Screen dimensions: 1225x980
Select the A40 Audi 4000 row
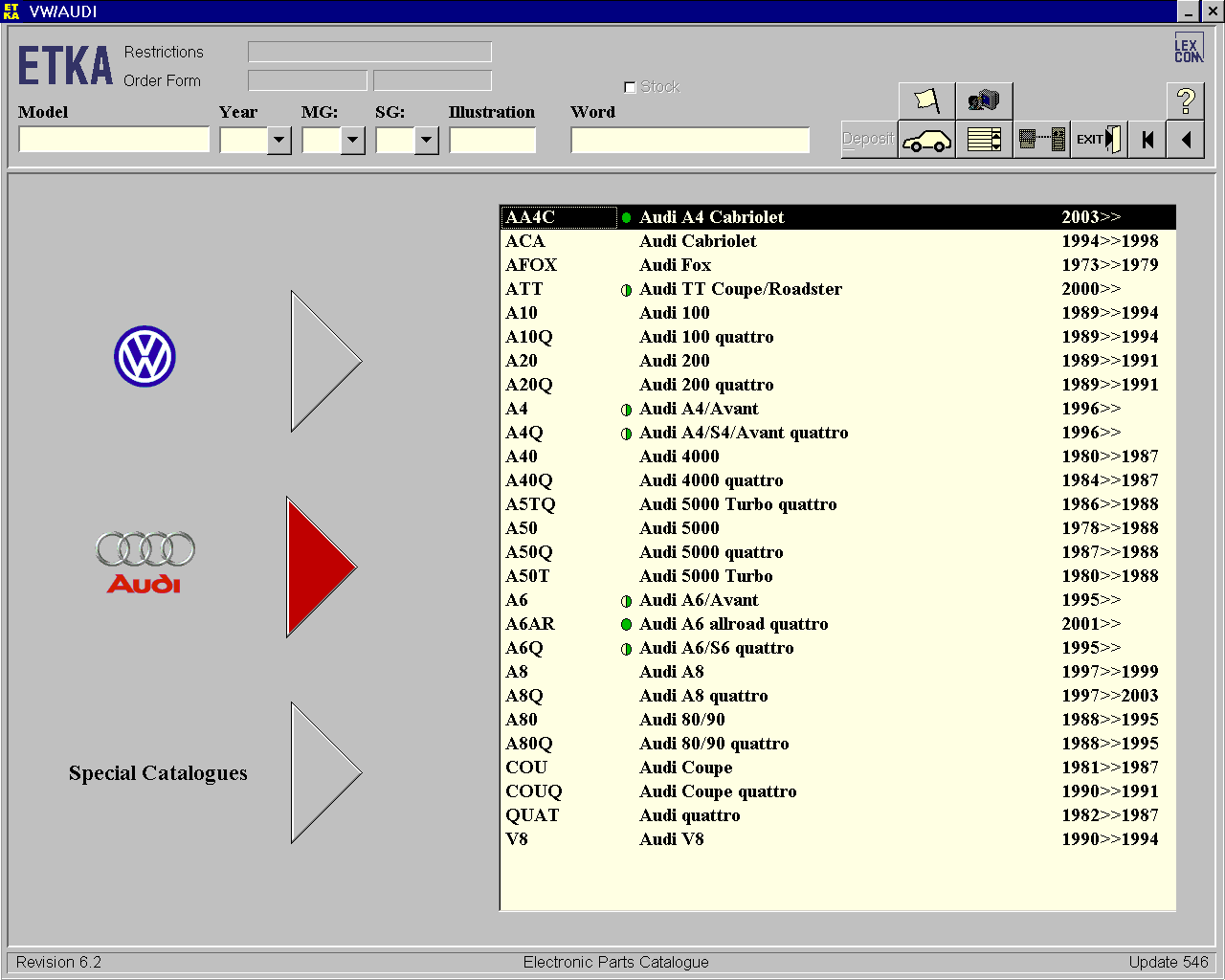(x=837, y=457)
